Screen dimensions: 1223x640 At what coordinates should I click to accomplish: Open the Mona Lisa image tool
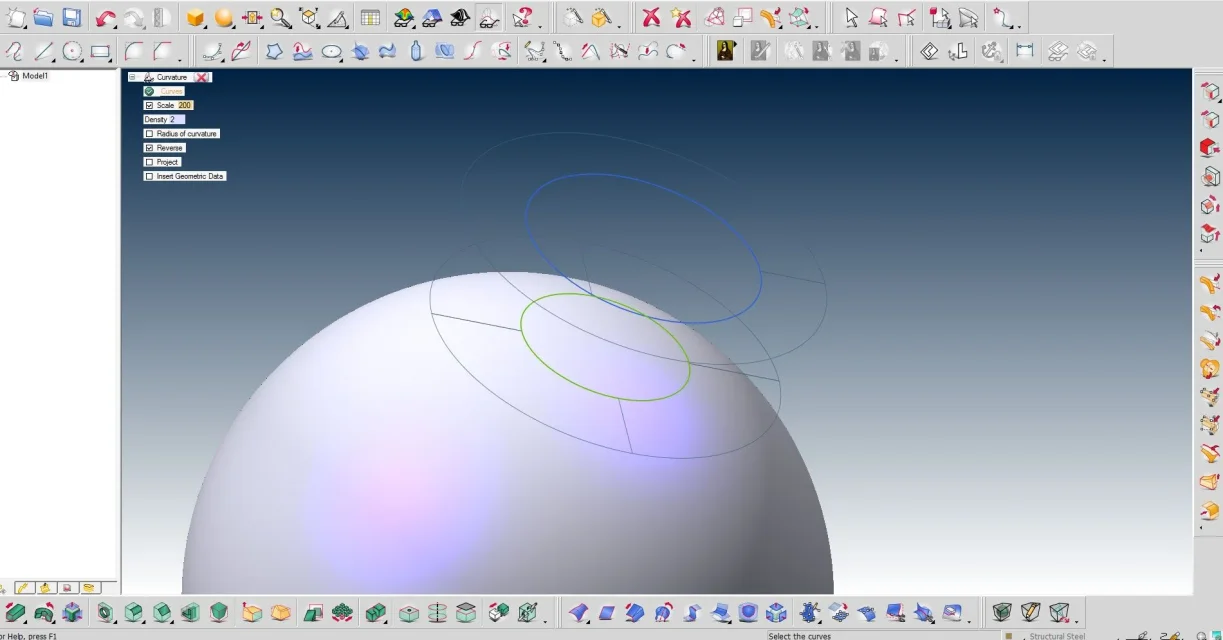[x=727, y=51]
